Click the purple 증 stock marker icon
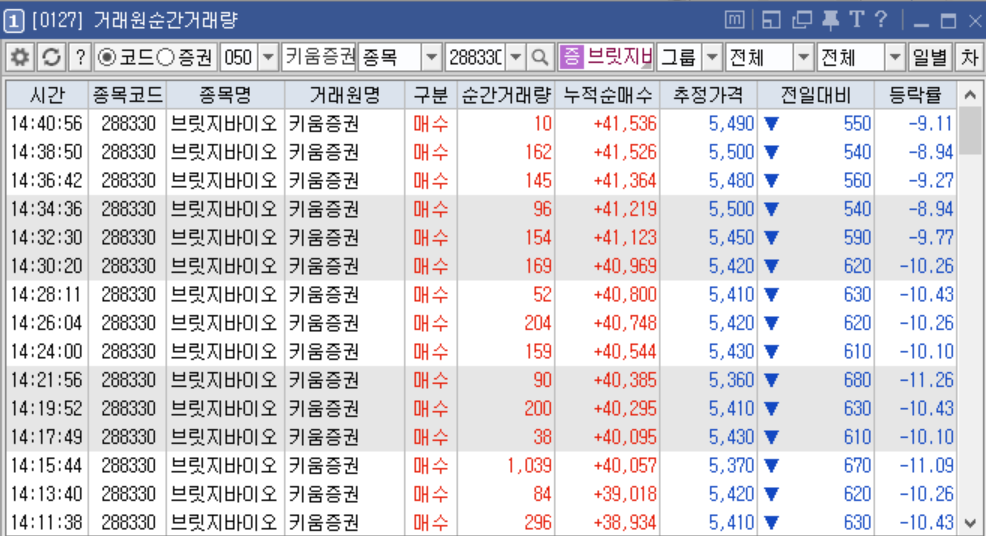Viewport: 986px width, 536px height. point(571,57)
